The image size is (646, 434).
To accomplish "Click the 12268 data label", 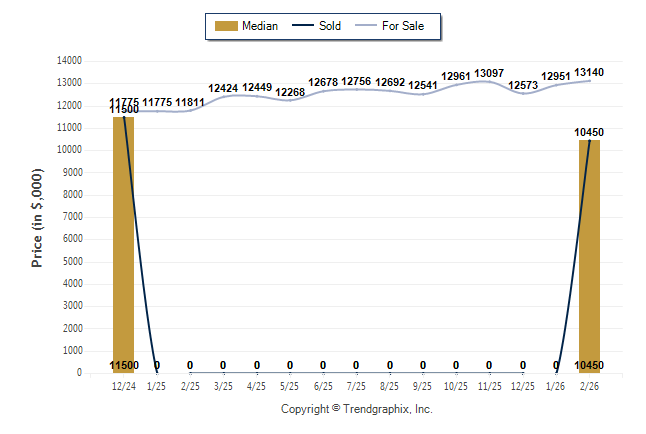I will pyautogui.click(x=290, y=92).
